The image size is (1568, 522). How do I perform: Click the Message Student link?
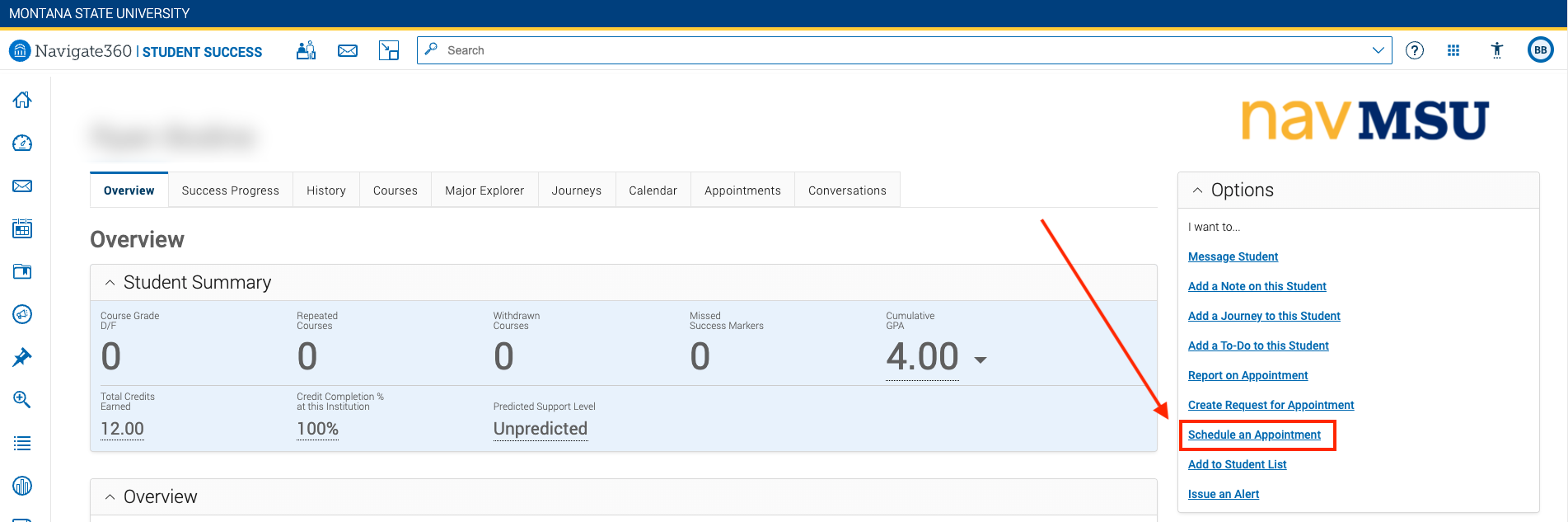pos(1233,256)
